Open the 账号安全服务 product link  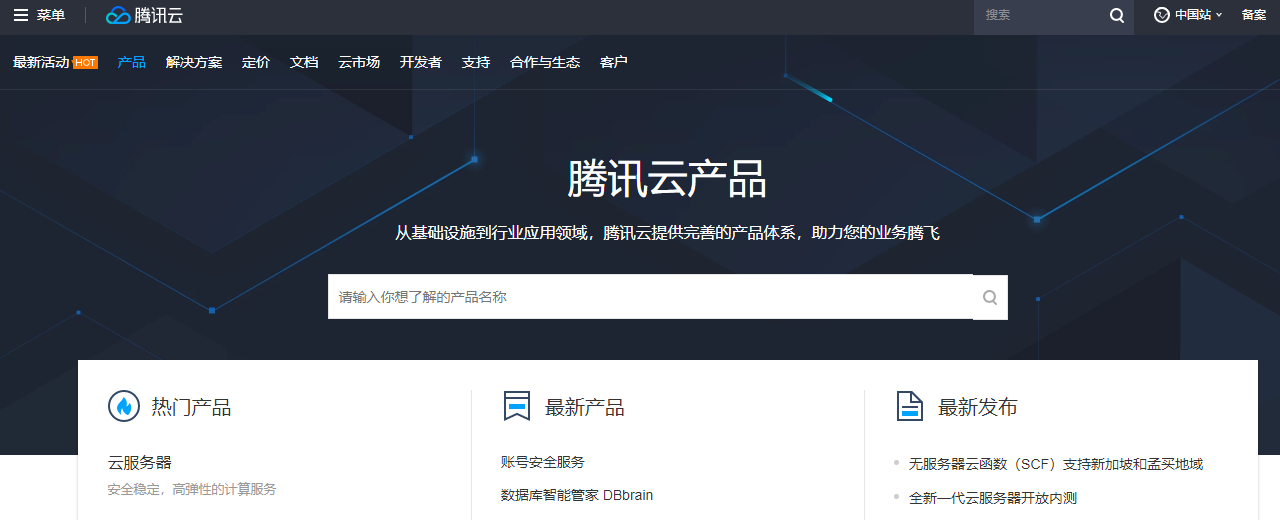point(543,462)
